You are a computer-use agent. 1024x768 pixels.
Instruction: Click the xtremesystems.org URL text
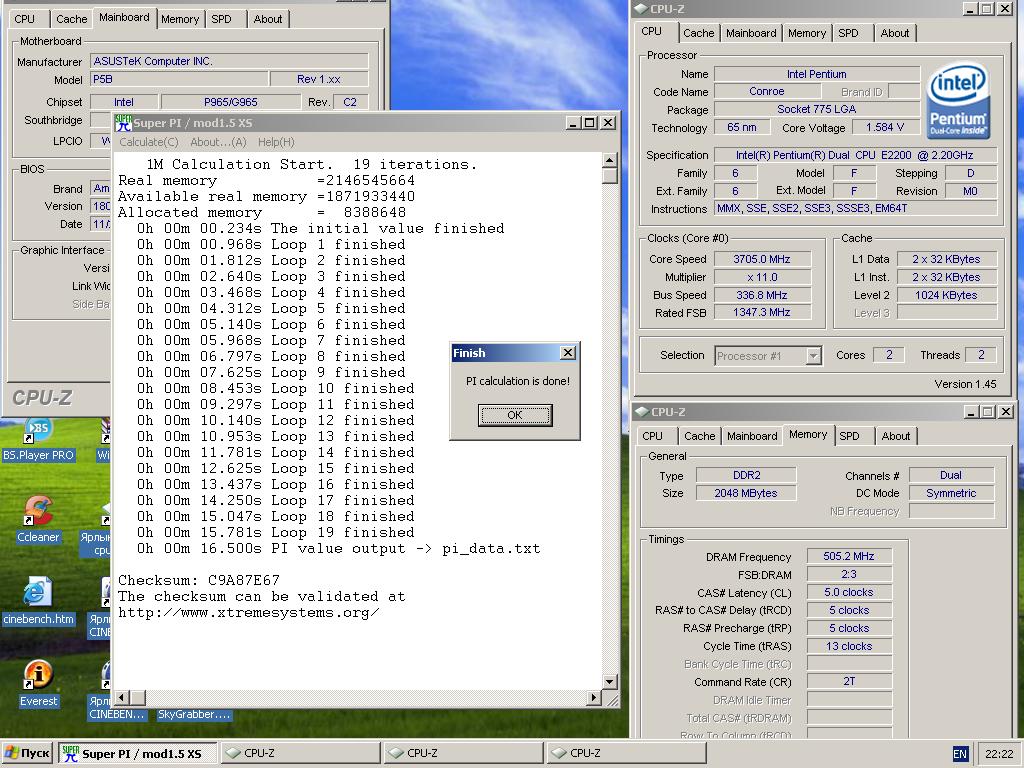point(248,613)
